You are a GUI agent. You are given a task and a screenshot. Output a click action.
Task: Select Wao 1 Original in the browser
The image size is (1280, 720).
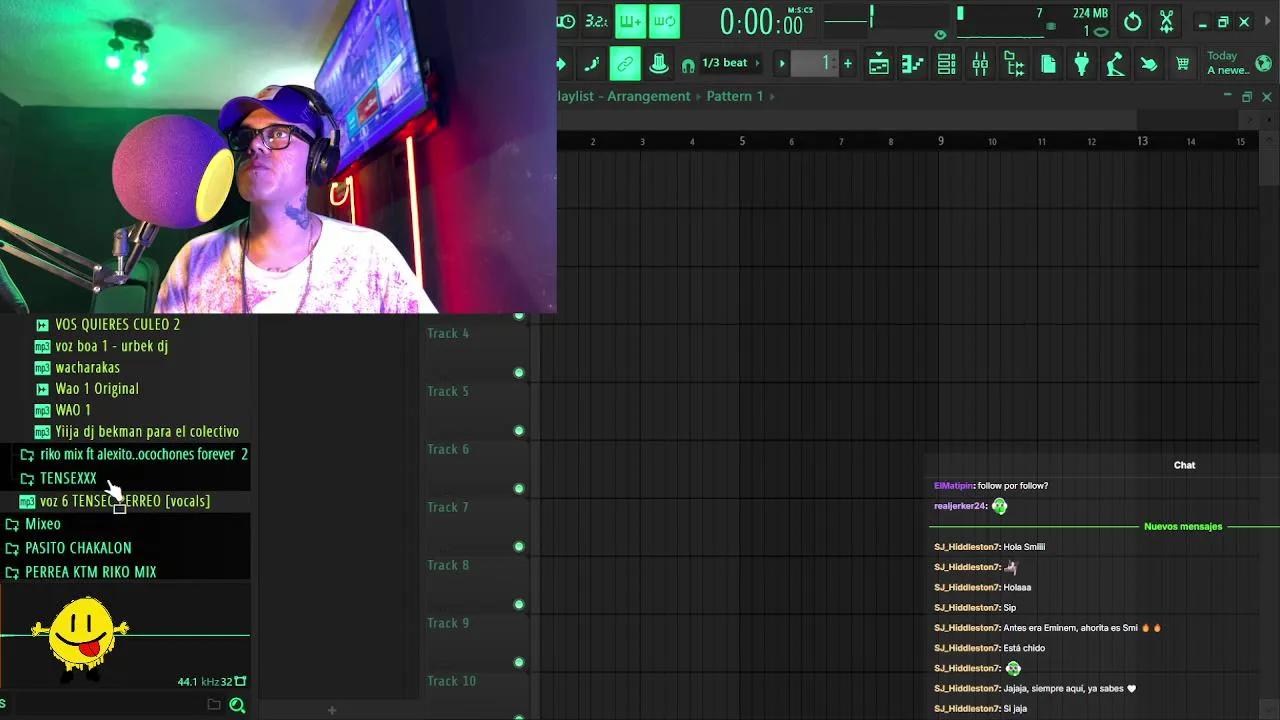(97, 389)
